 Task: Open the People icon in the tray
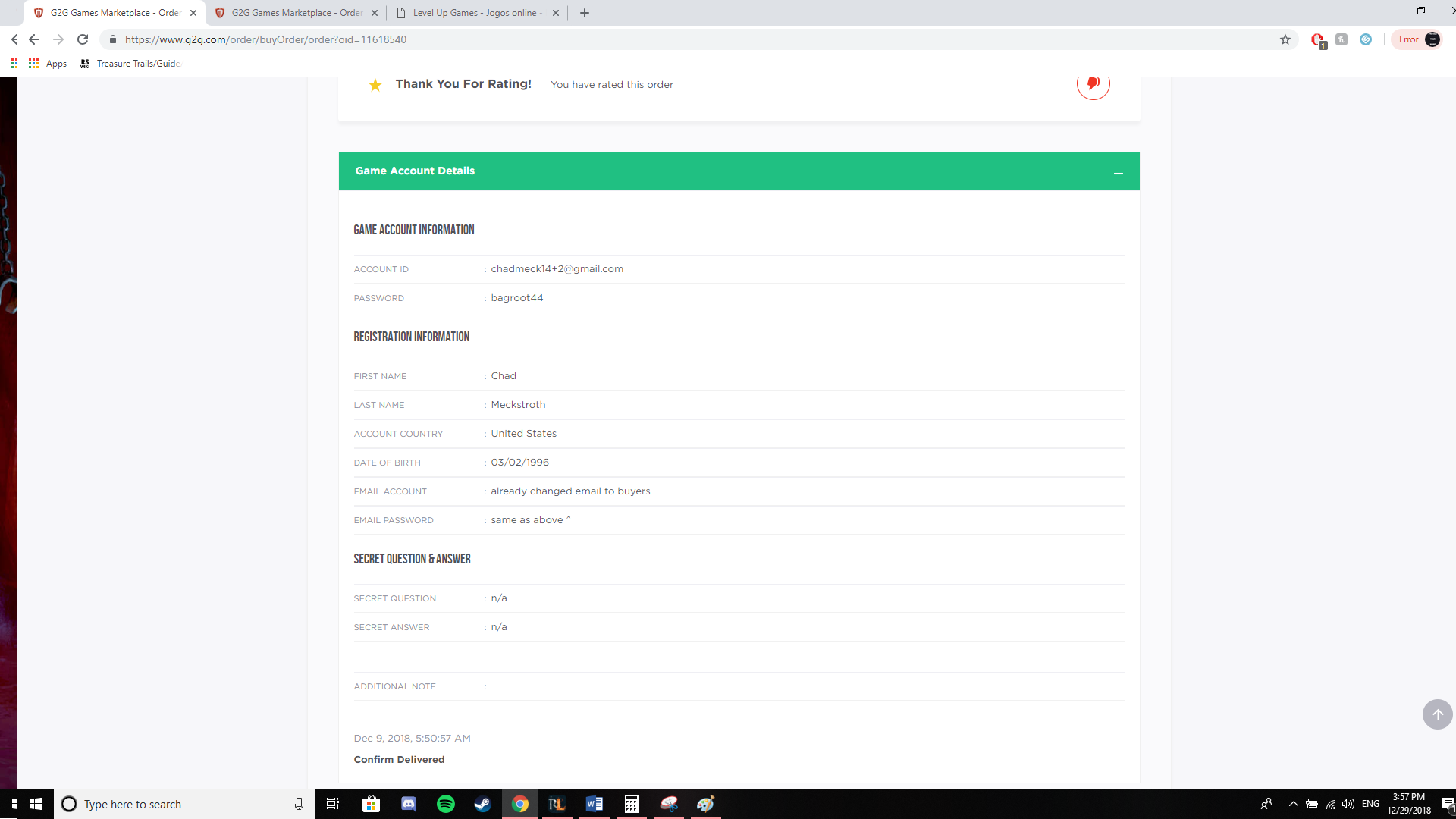click(x=1266, y=804)
